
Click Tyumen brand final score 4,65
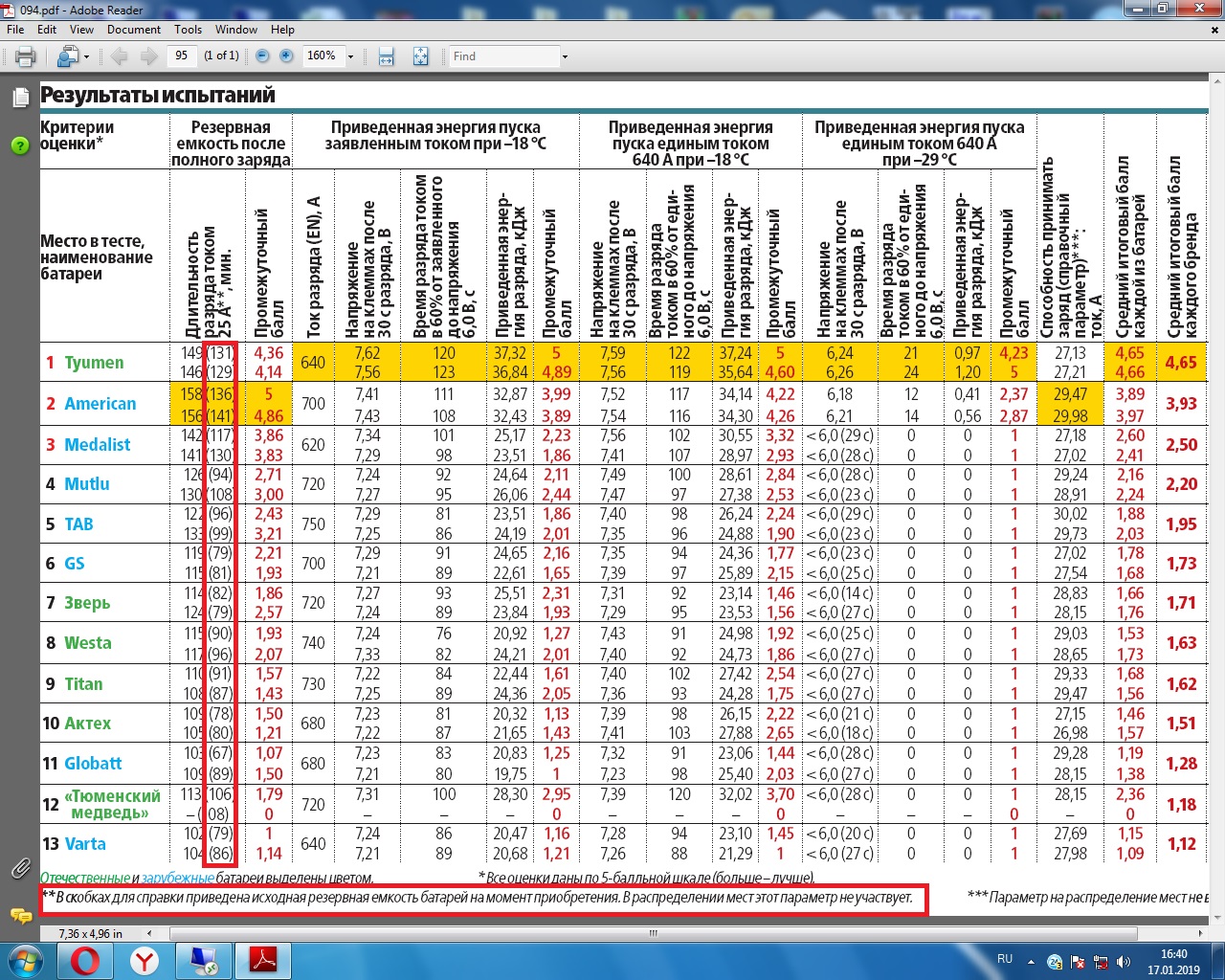1181,363
